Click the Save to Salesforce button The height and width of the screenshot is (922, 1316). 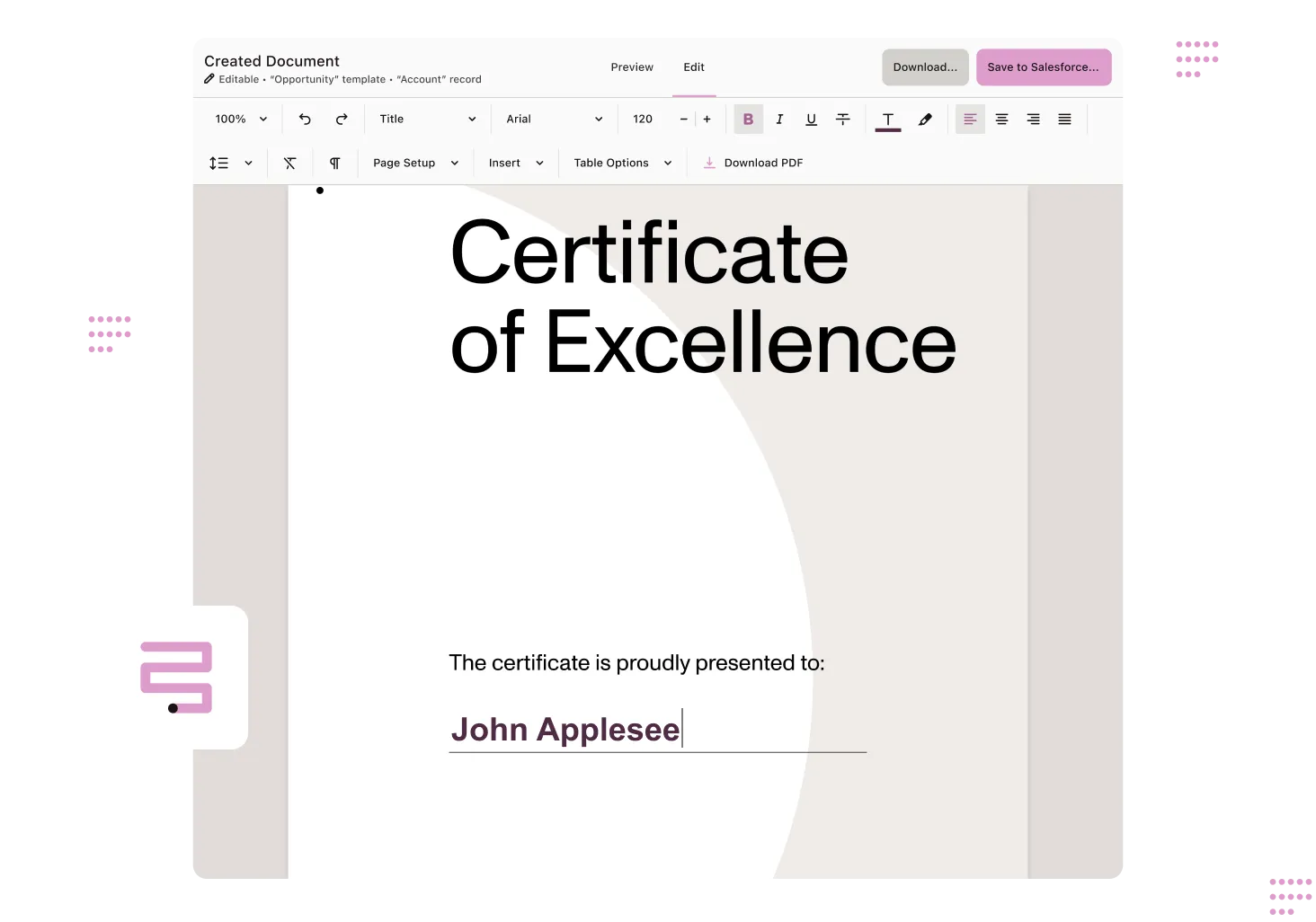point(1043,67)
